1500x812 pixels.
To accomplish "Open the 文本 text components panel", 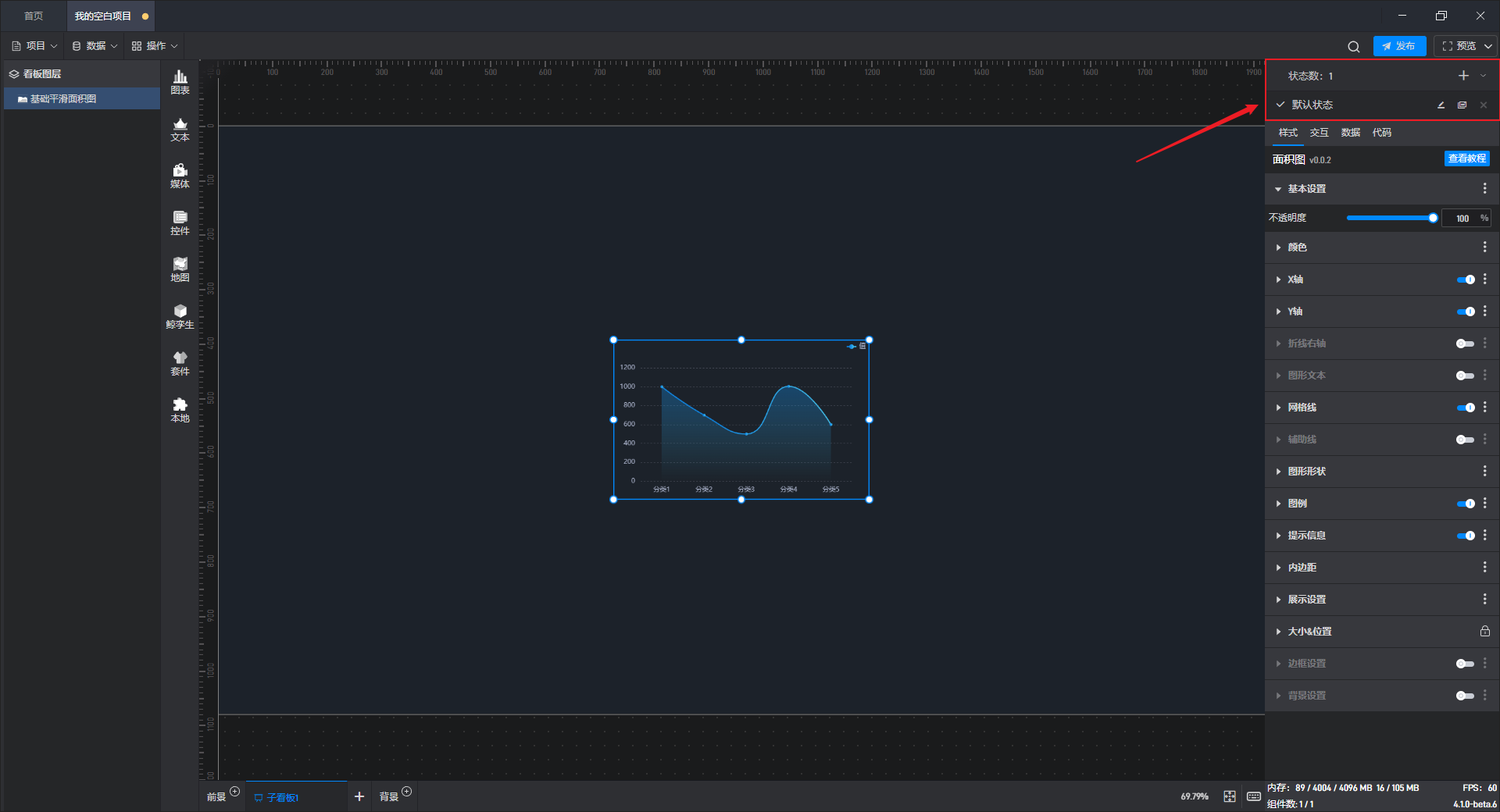I will (180, 129).
